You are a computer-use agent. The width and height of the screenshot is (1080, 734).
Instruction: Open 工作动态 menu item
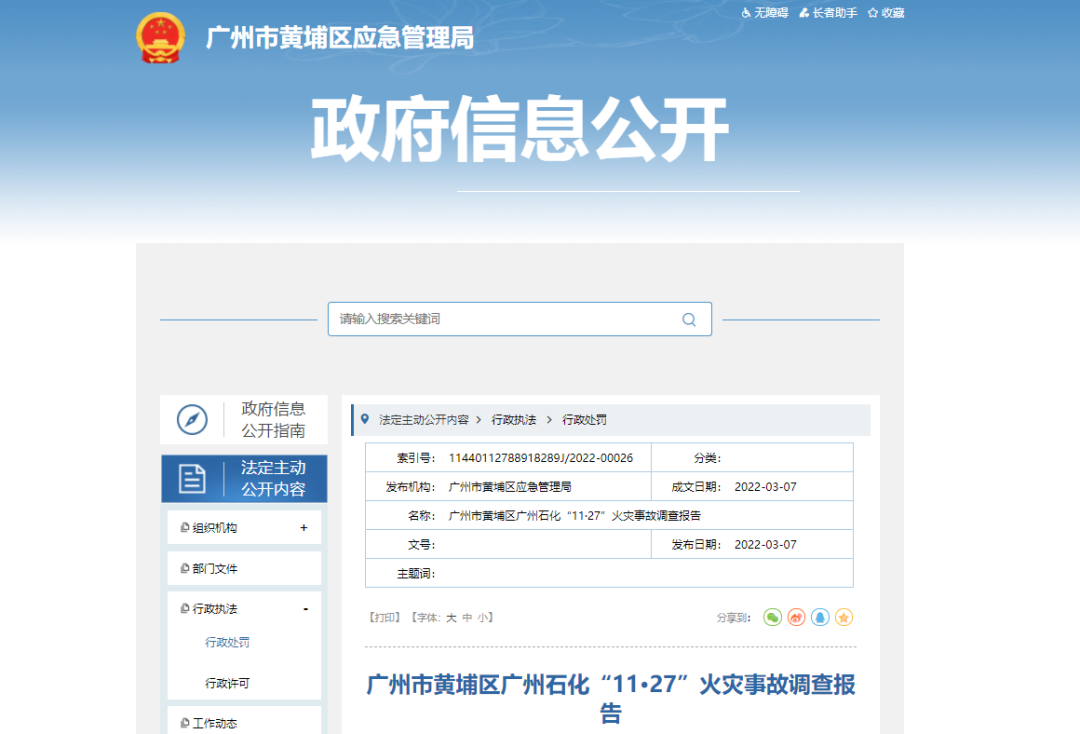click(x=215, y=723)
